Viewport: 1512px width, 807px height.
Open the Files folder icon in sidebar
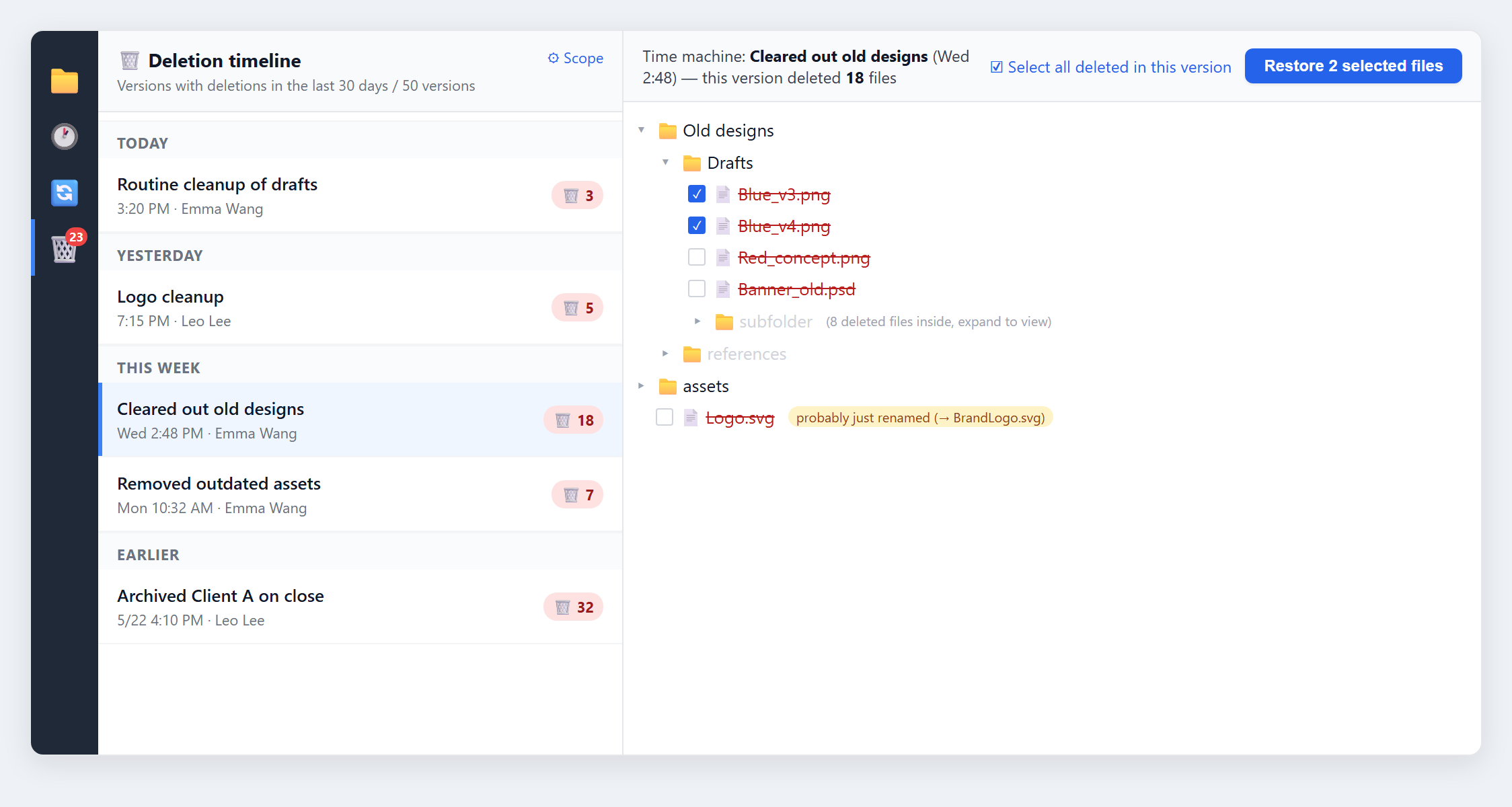[x=65, y=81]
